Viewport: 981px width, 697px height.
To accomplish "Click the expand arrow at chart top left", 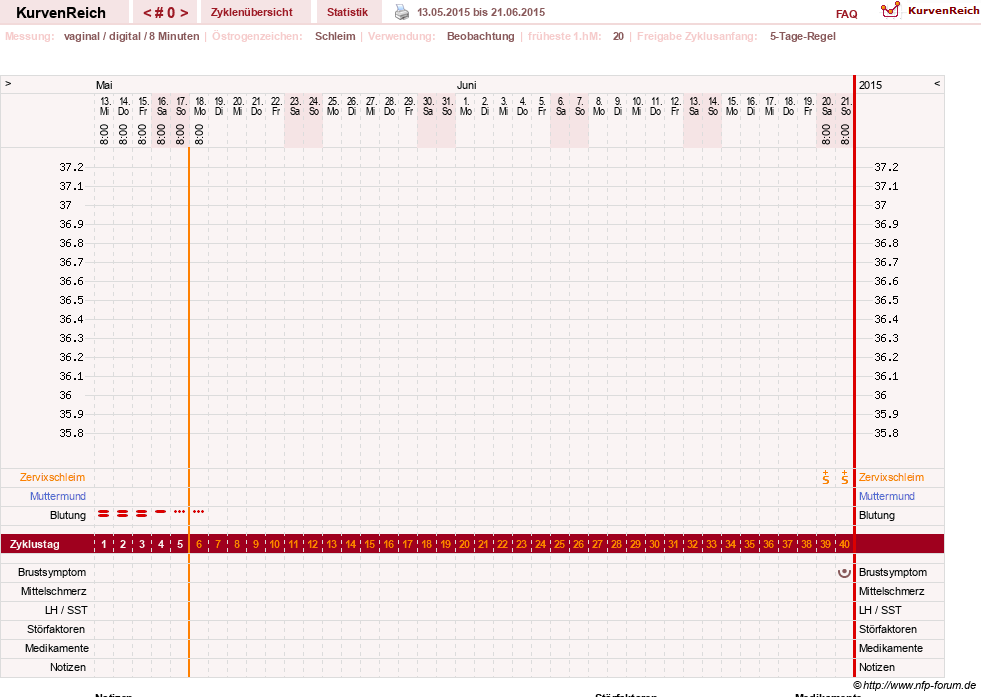I will point(8,83).
